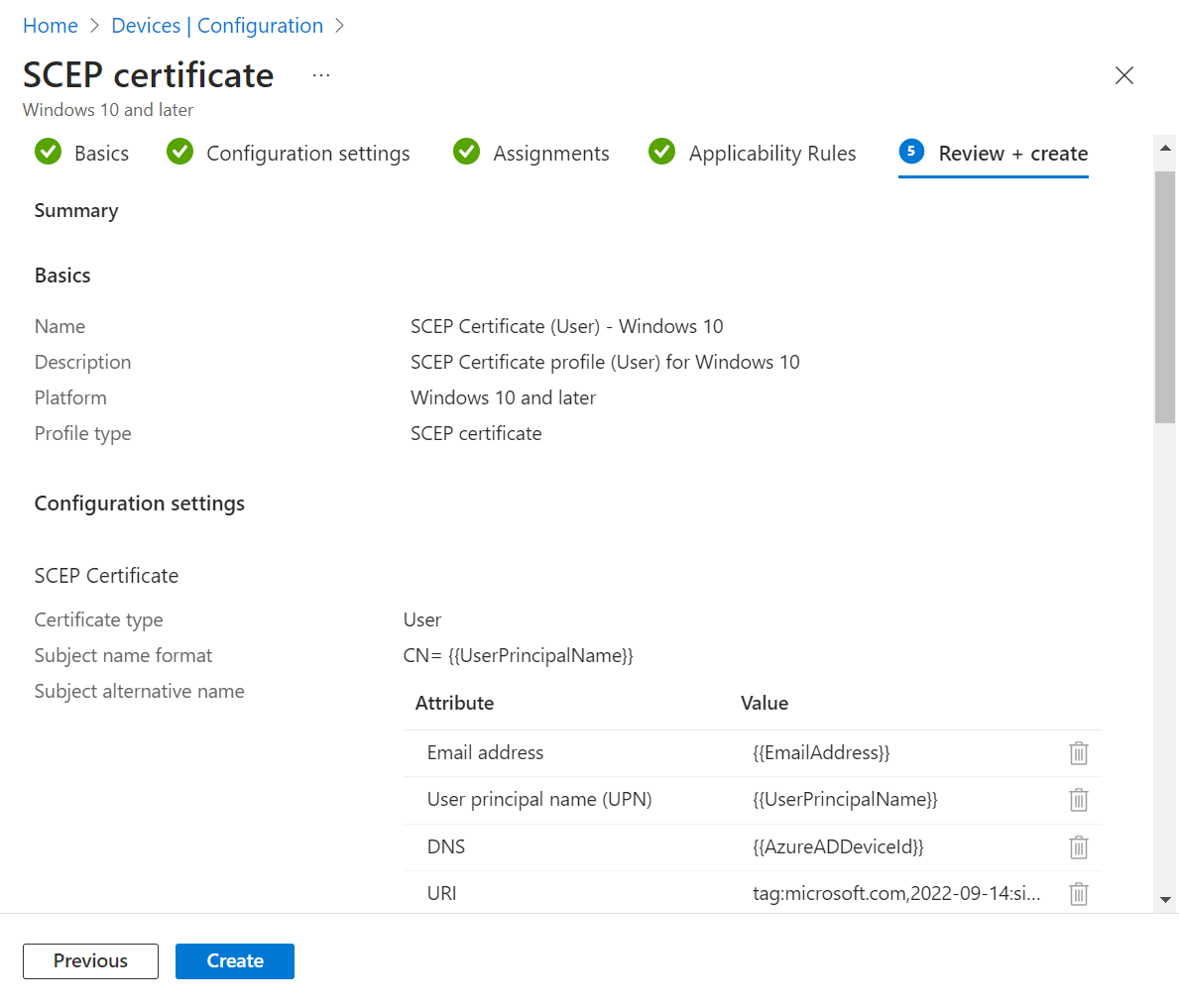
Task: Click the CN= {{UserPrincipalName}} subject name value
Action: pos(518,655)
